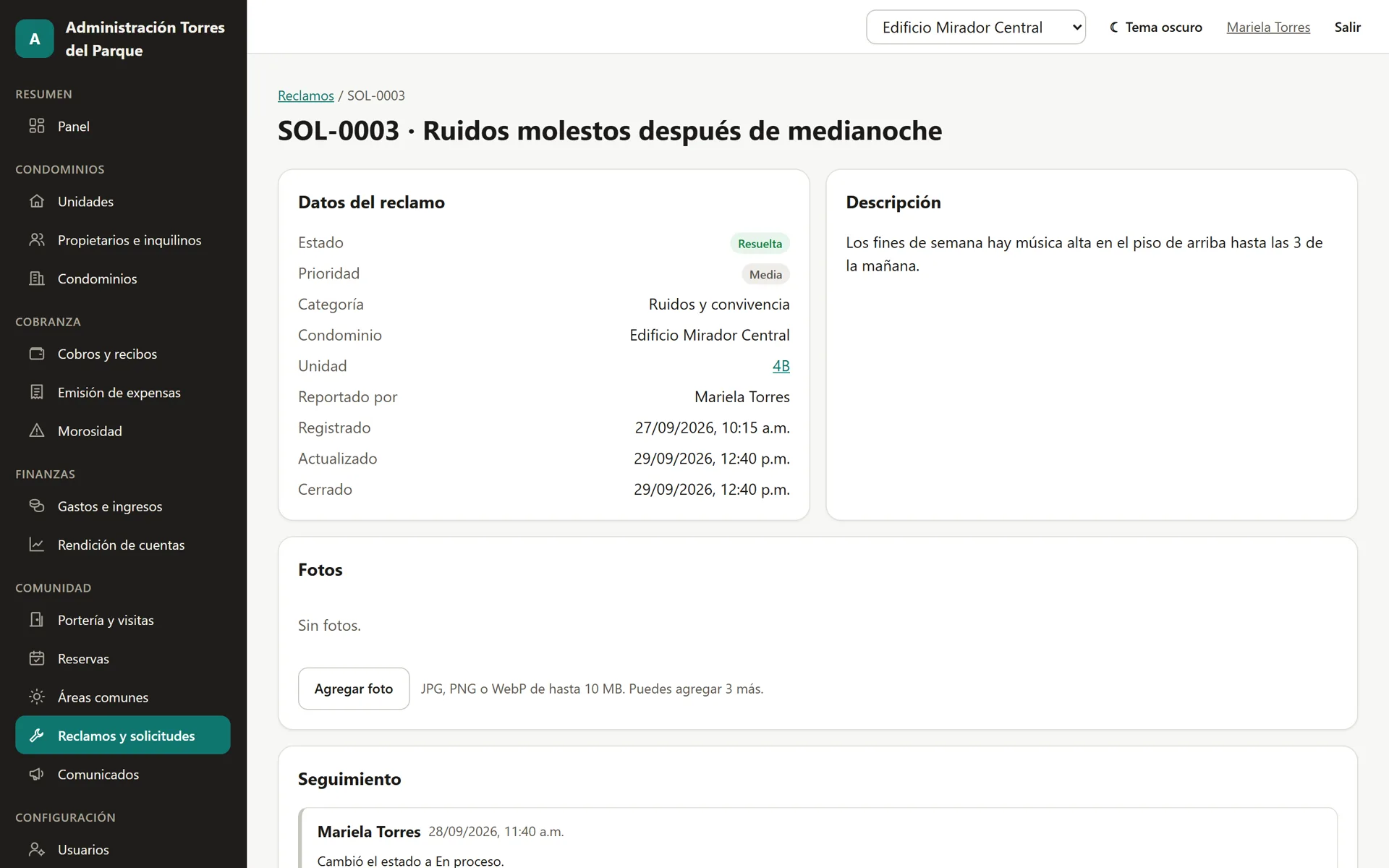This screenshot has width=1389, height=868.
Task: Click 'Administración Torres del Parque' title
Action: tap(145, 38)
